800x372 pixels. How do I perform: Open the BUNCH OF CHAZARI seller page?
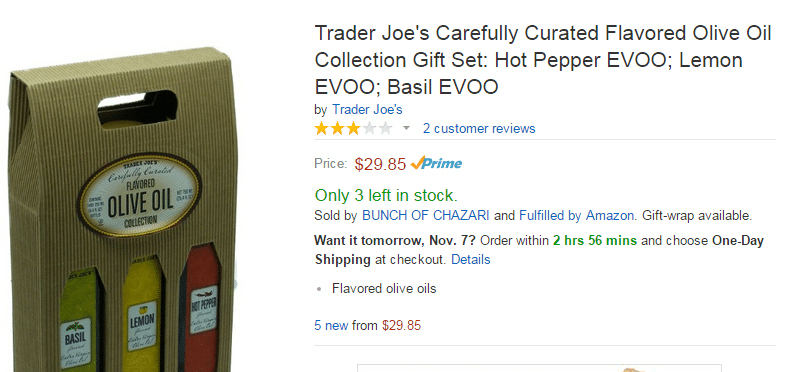(426, 215)
